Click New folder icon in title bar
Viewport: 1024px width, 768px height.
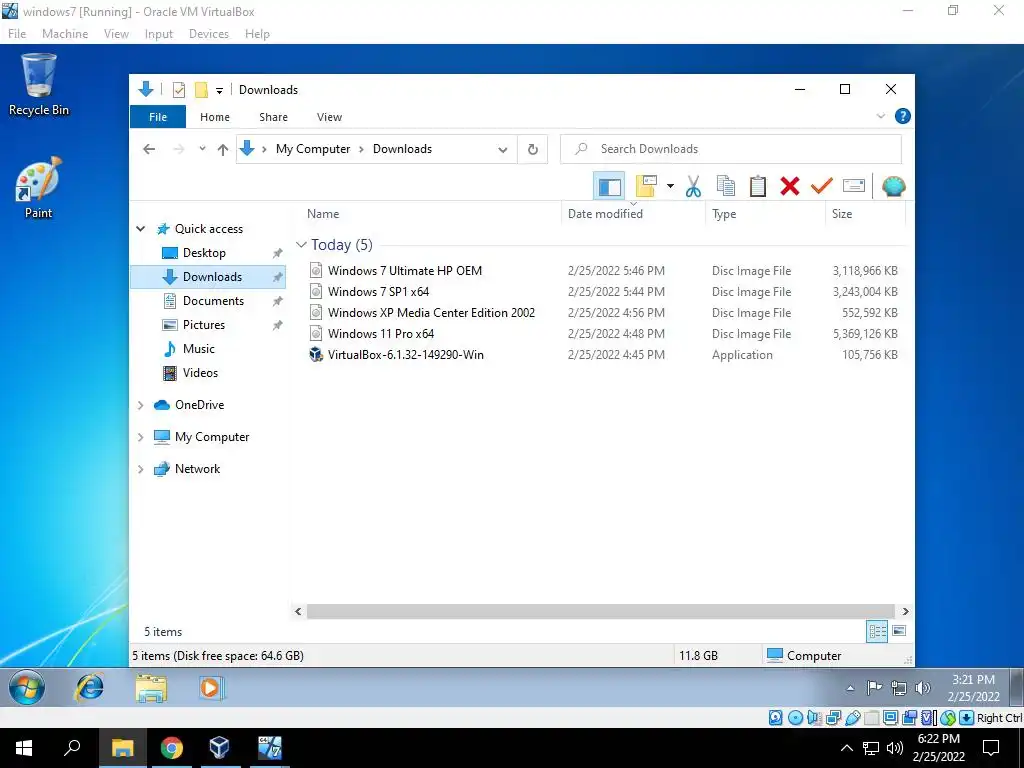(201, 90)
